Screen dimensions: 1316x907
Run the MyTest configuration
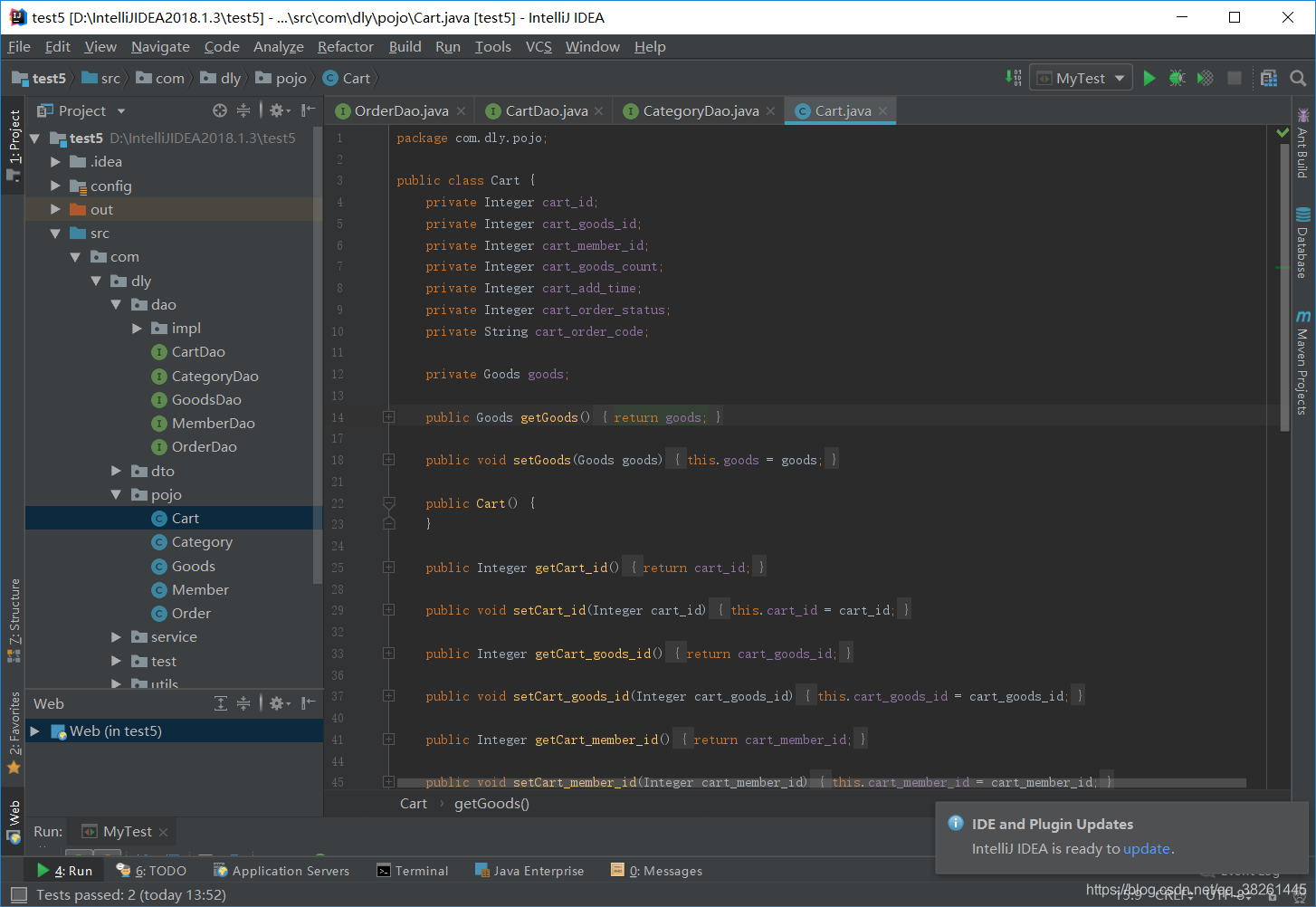tap(1149, 77)
